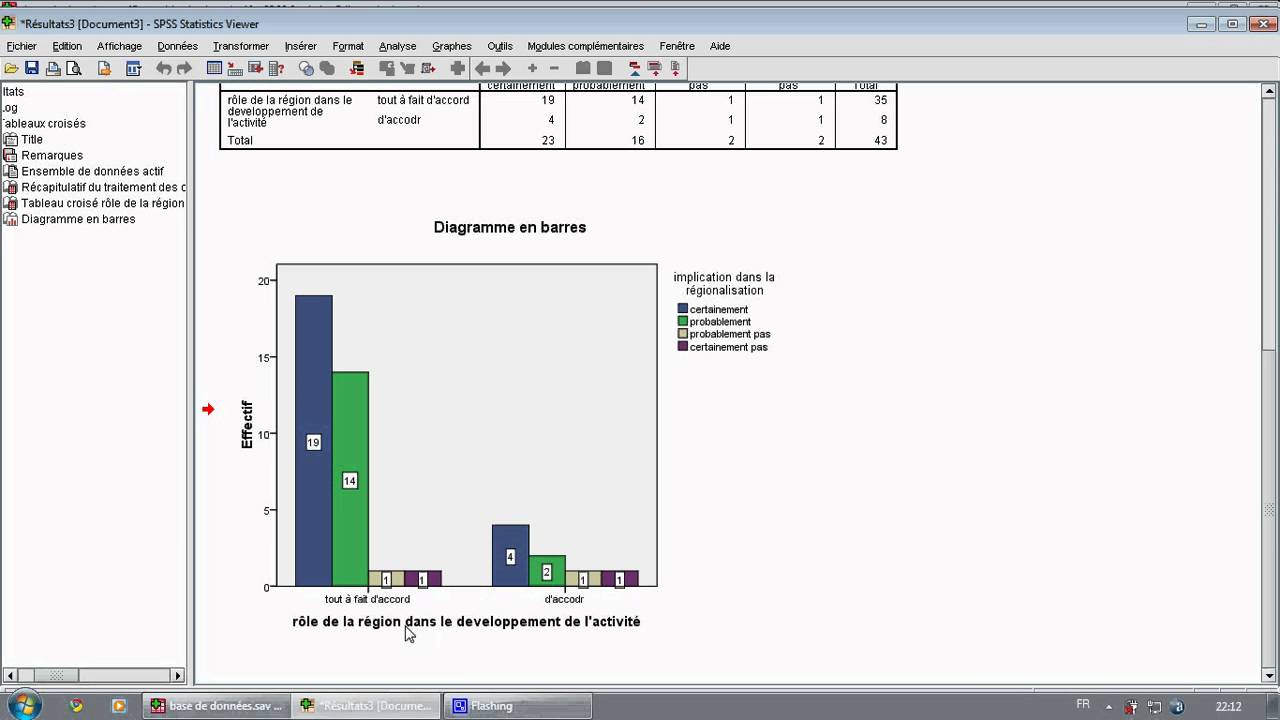1280x720 pixels.
Task: Open the Affichage menu
Action: coord(119,46)
